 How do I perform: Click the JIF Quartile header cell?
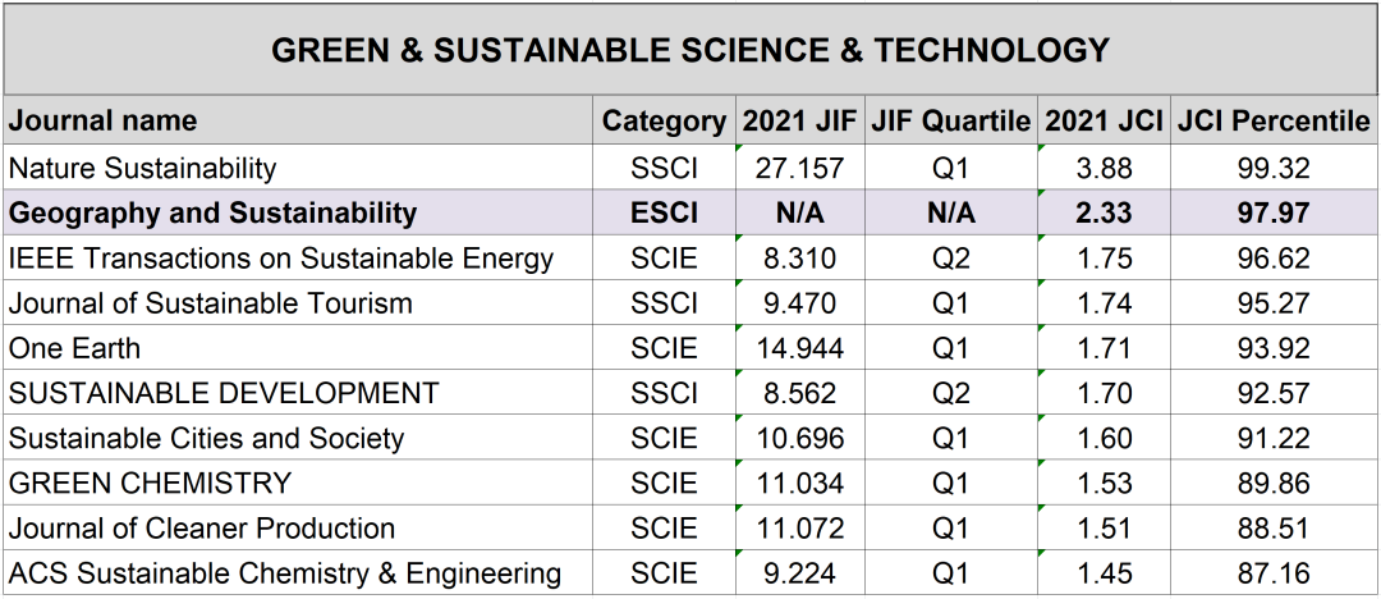950,121
